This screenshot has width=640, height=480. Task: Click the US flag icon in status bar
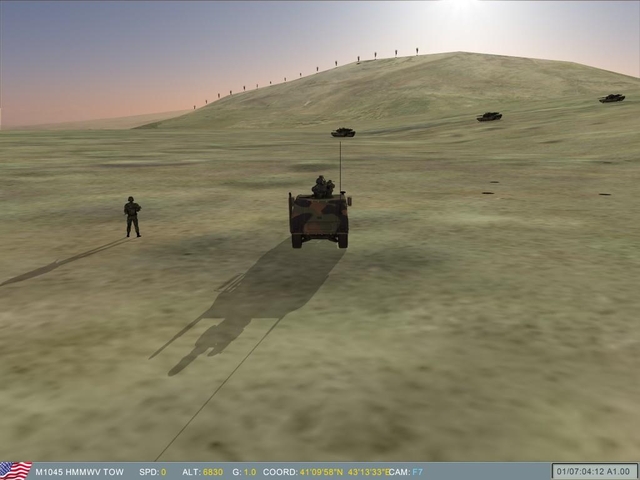pyautogui.click(x=16, y=471)
